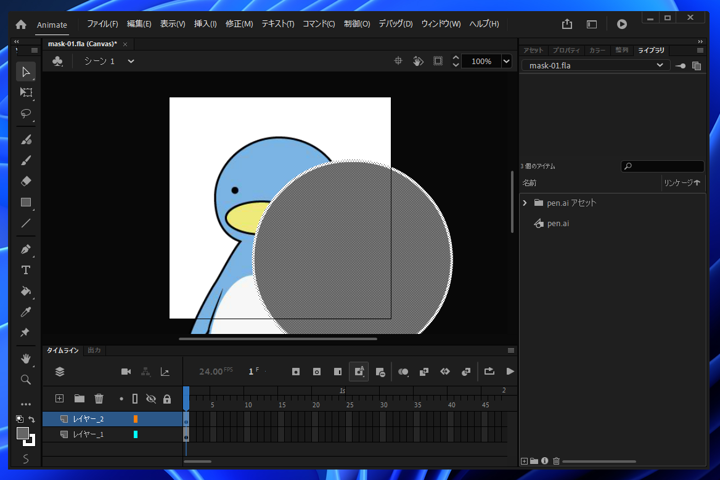Toggle auto keyframe button

click(x=359, y=371)
